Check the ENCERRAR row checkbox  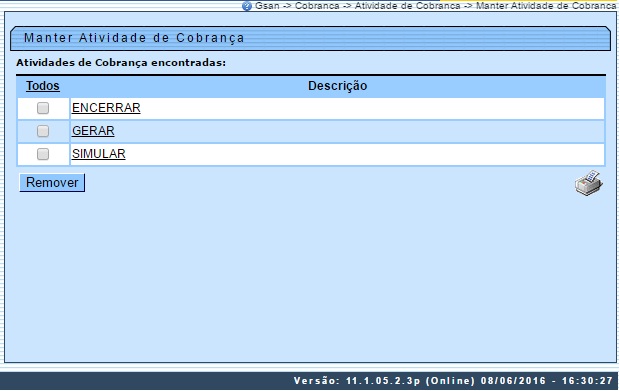[43, 108]
